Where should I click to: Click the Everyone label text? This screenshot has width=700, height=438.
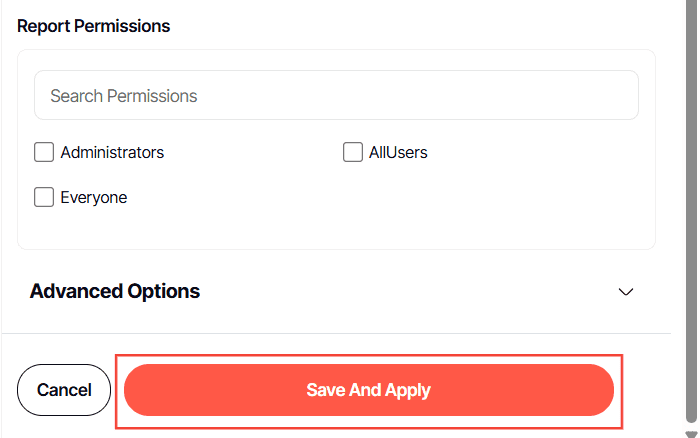[x=94, y=197]
